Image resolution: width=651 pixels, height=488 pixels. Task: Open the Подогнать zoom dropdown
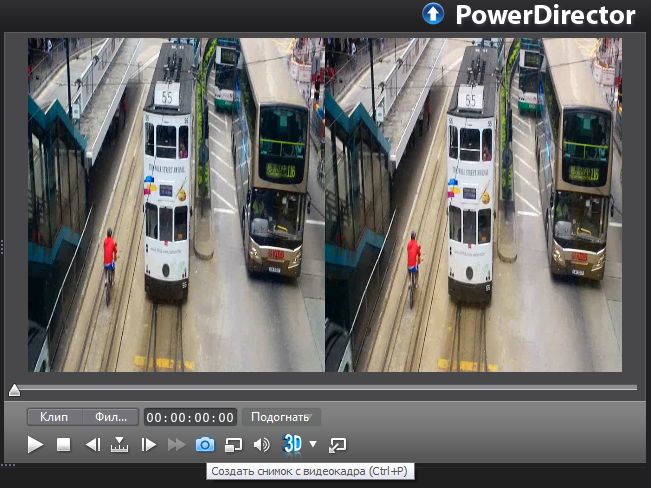(x=281, y=417)
